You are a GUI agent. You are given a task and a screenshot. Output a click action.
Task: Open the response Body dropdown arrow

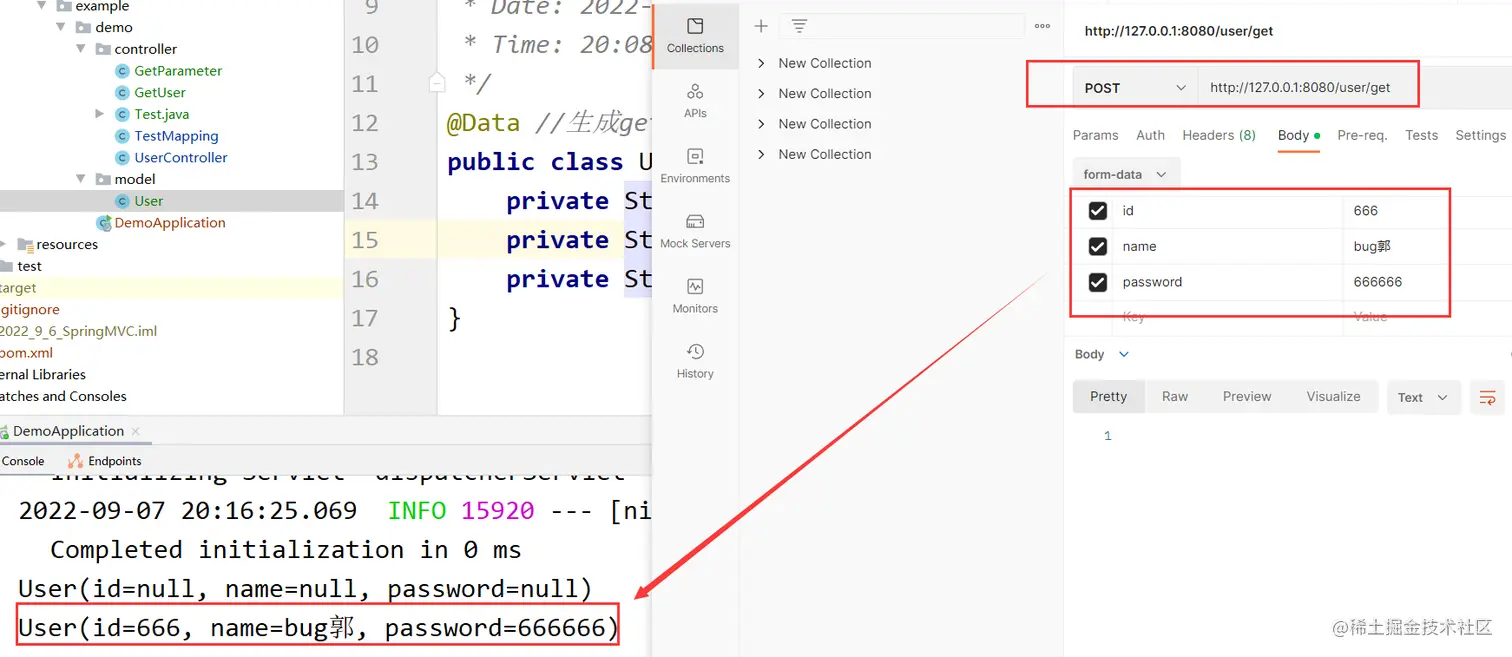pyautogui.click(x=1123, y=354)
